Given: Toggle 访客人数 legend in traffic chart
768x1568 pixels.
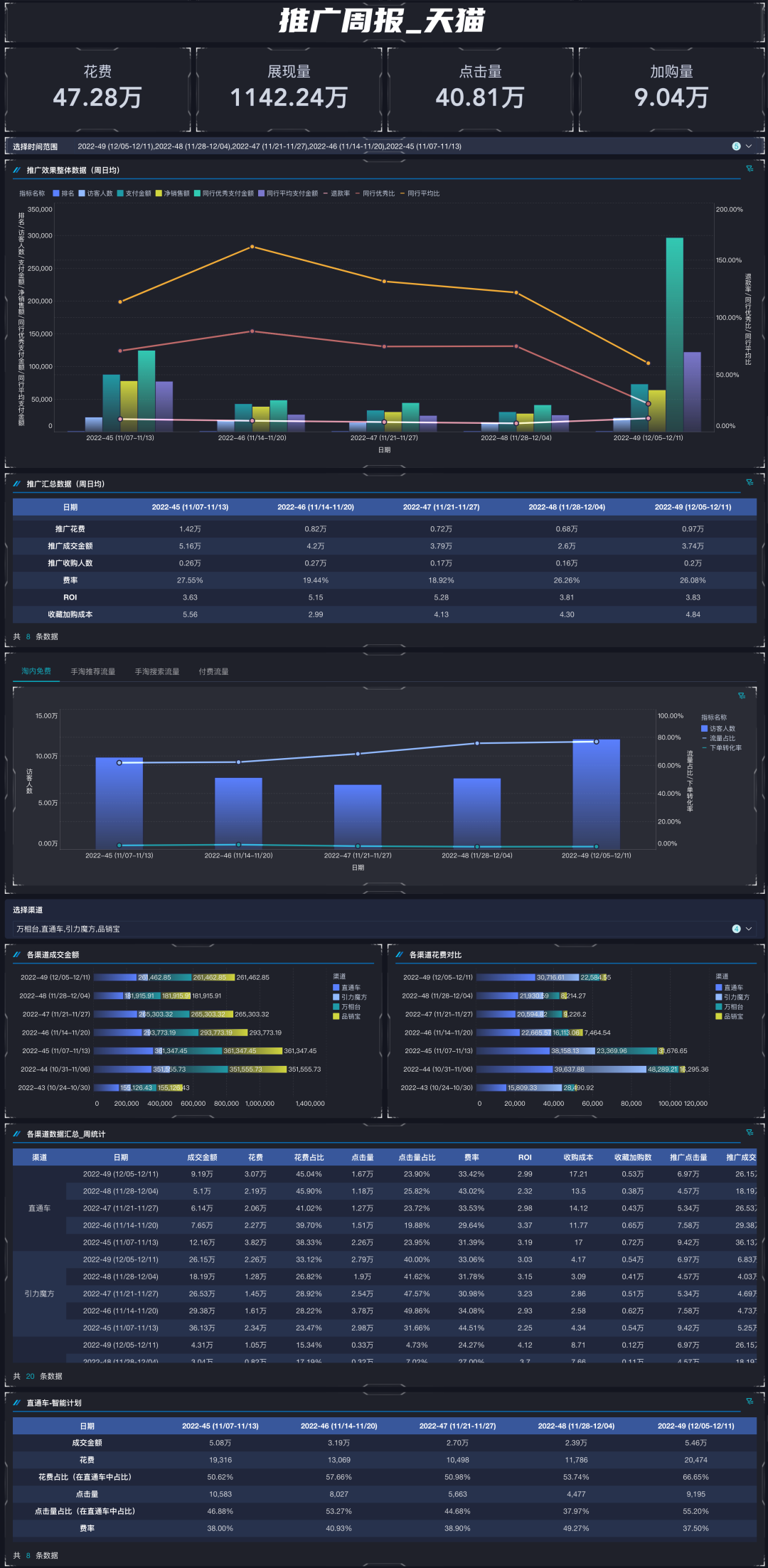Looking at the screenshot, I should click(x=719, y=728).
